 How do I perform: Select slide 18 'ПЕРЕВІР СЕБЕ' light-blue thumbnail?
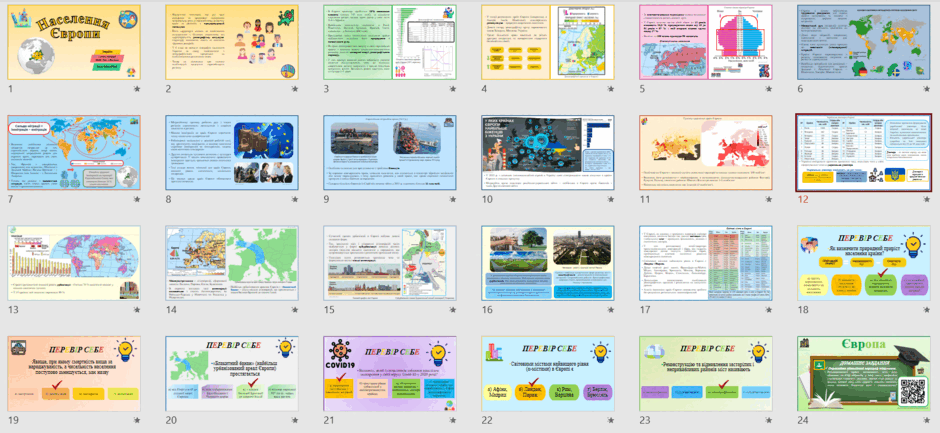point(864,263)
